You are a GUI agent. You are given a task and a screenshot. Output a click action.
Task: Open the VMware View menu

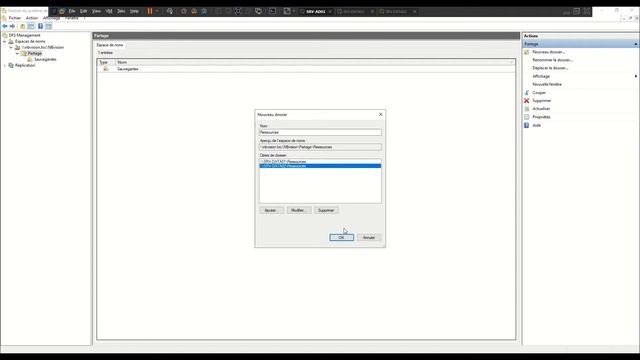point(96,11)
